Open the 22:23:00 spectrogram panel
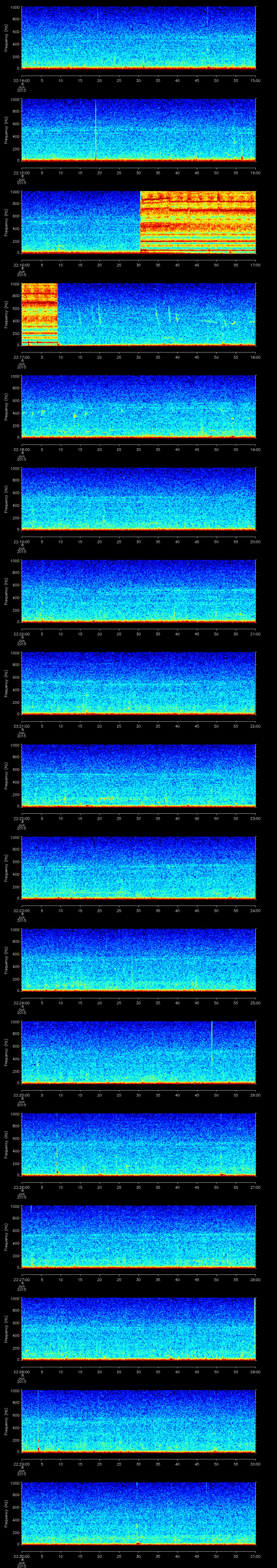 139,868
